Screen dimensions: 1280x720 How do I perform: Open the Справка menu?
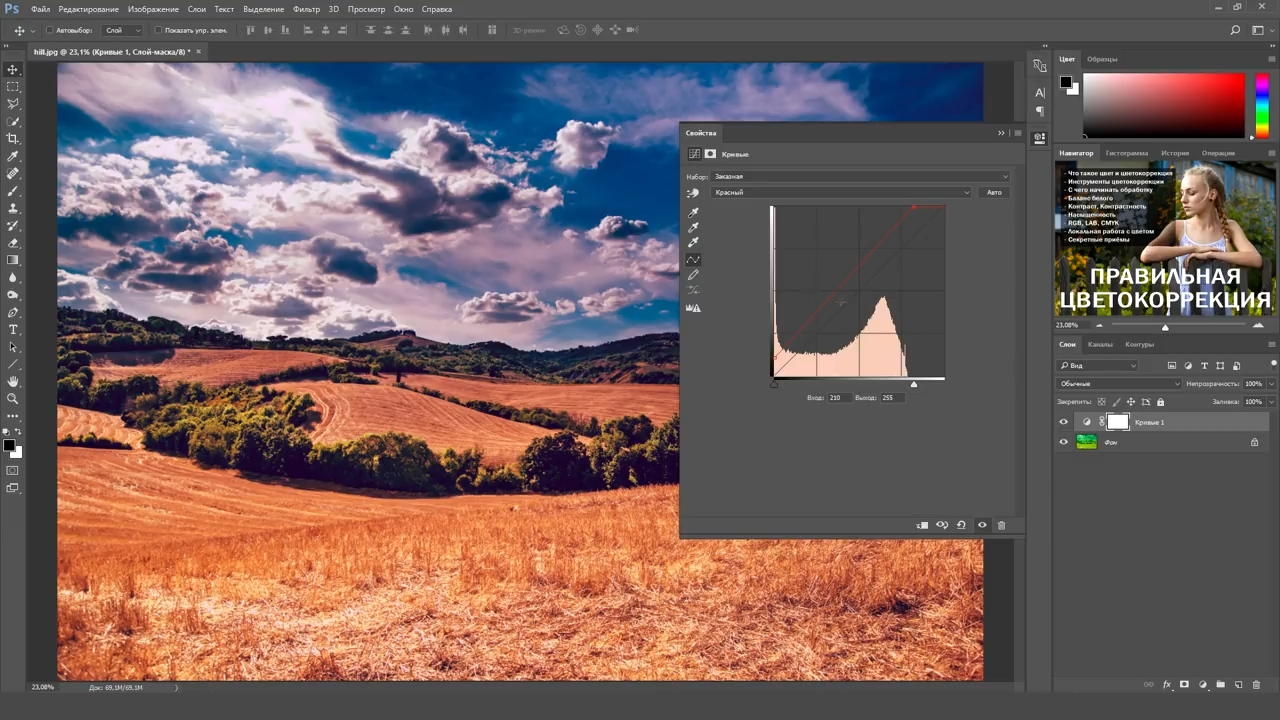(x=437, y=9)
